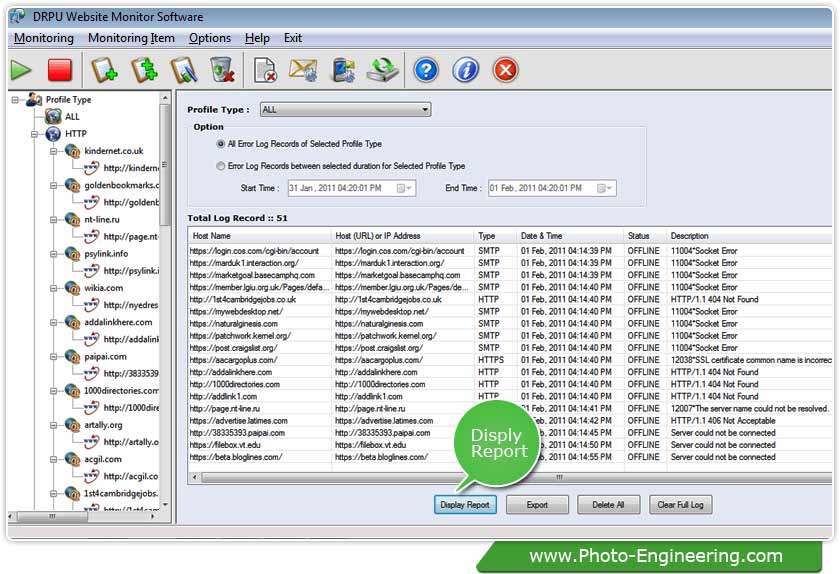This screenshot has width=840, height=574.
Task: Select Error Log Records between selected duration
Action: click(220, 166)
